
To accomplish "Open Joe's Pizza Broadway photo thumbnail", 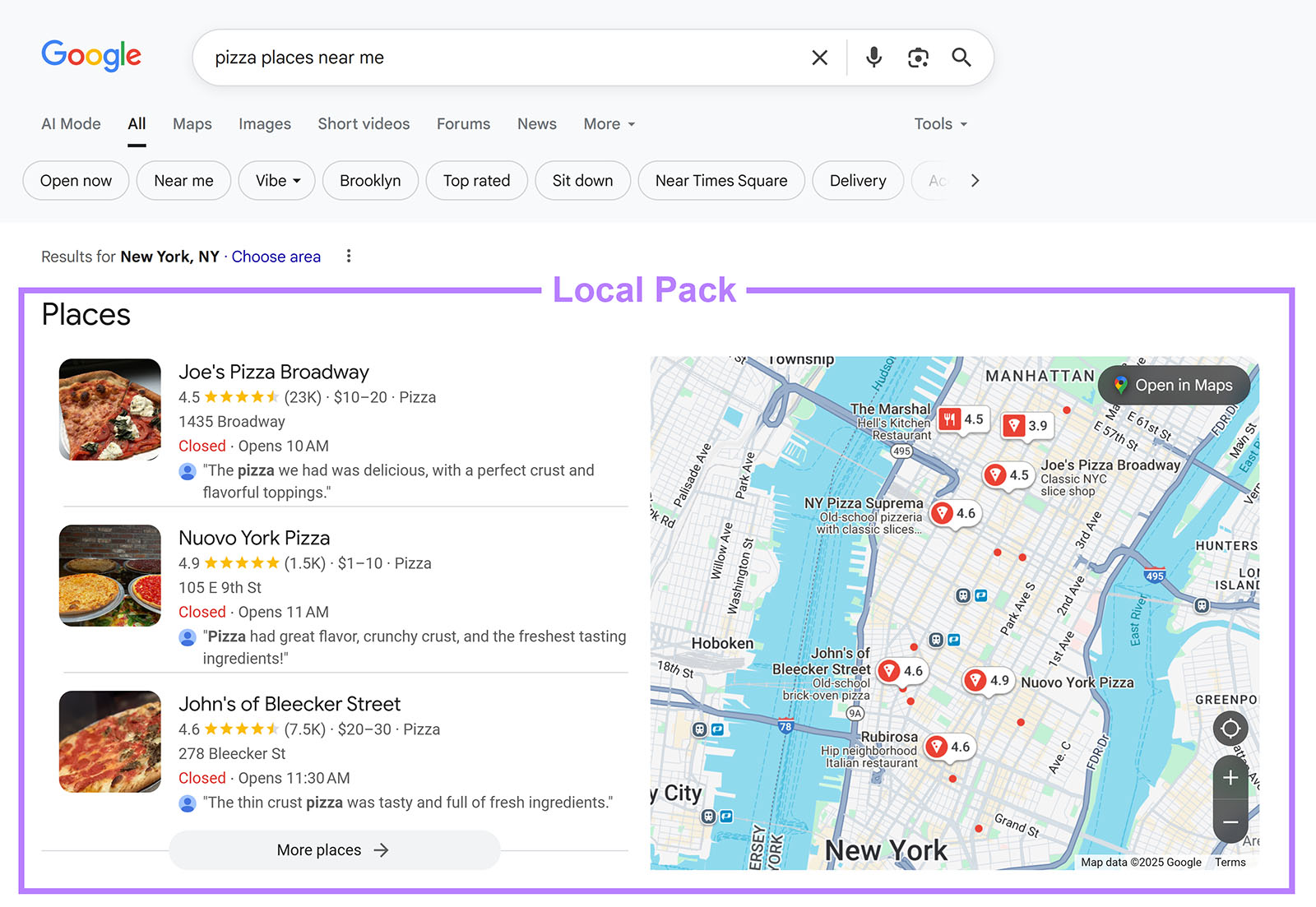I will pyautogui.click(x=109, y=410).
